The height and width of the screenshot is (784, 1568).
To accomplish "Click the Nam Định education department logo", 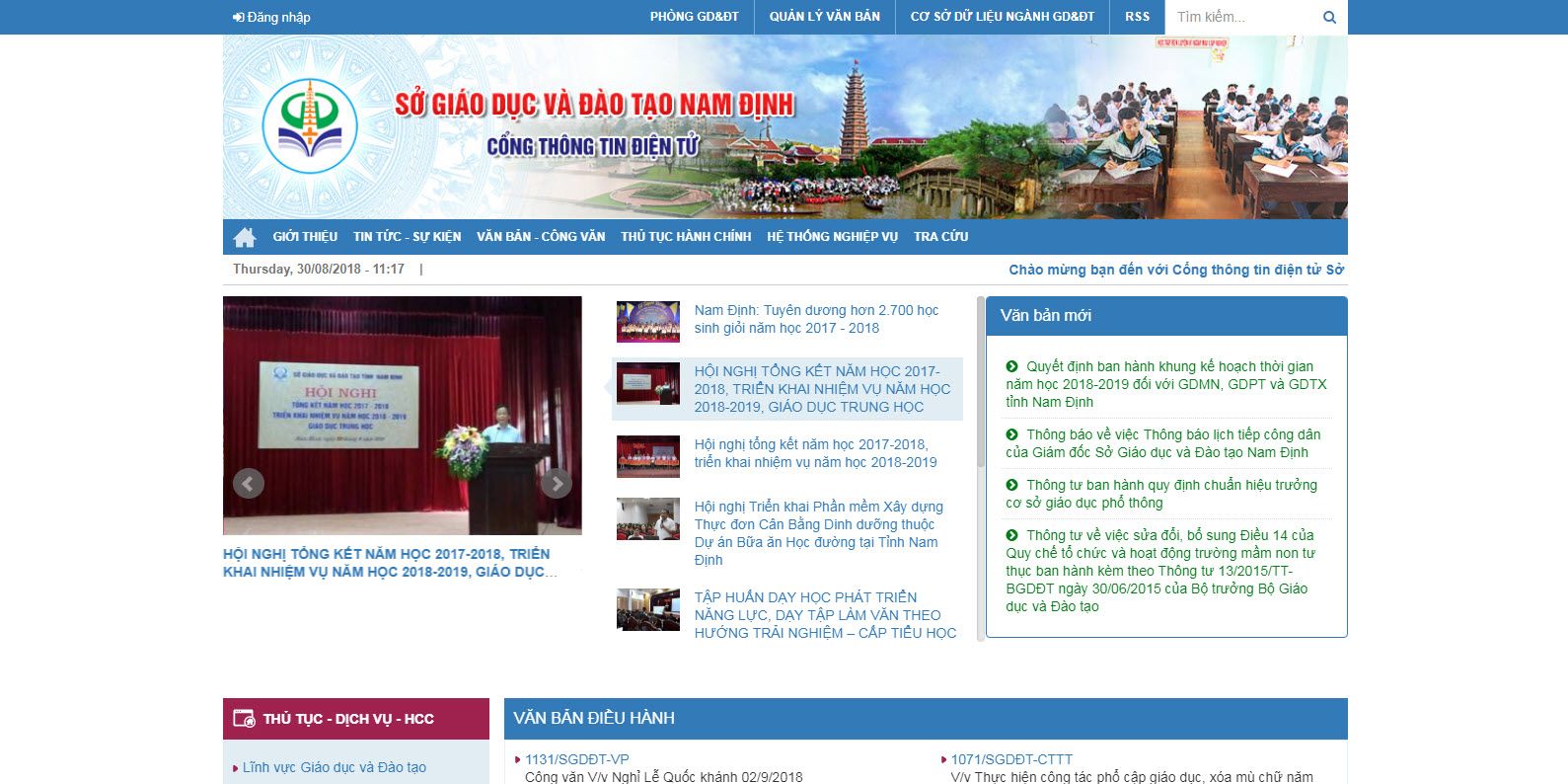I will click(310, 126).
